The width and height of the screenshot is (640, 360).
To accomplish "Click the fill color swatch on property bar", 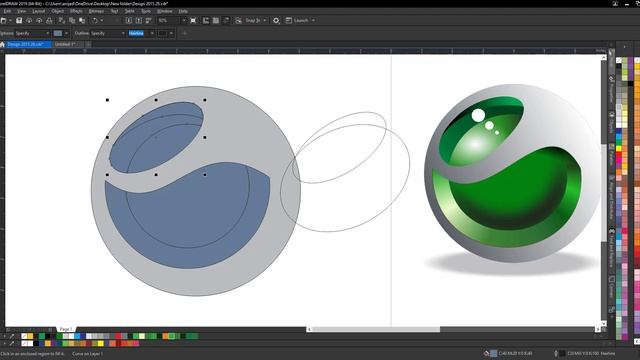I will pos(58,33).
